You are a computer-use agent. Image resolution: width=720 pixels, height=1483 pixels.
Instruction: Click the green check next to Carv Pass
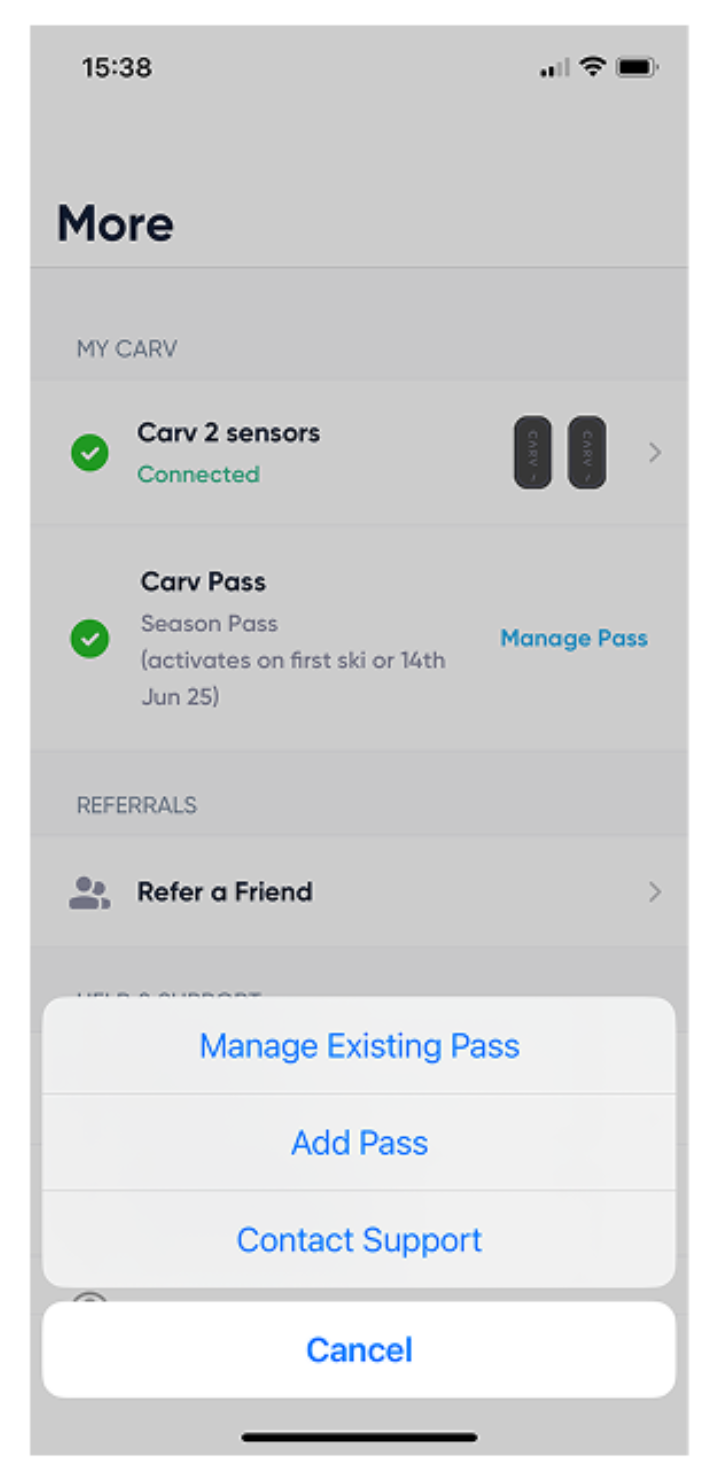click(x=90, y=638)
